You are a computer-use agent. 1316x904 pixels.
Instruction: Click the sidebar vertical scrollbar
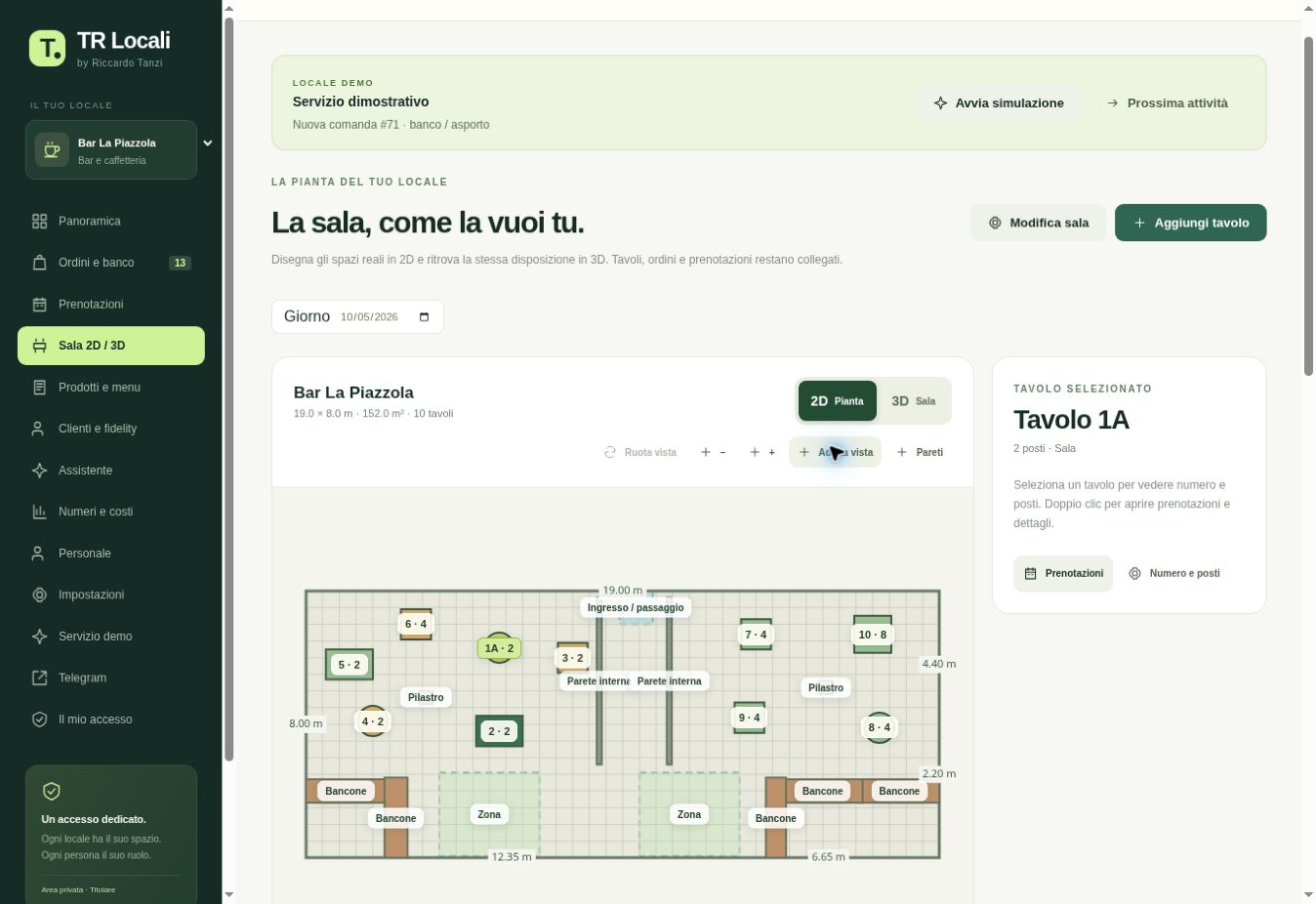(229, 388)
